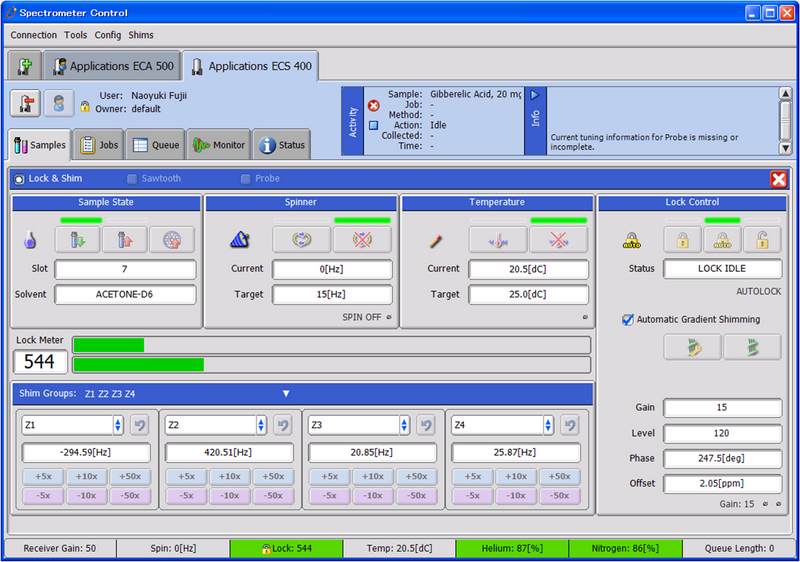Image resolution: width=800 pixels, height=562 pixels.
Task: Click the sample changer icon left of user icon
Action: pos(26,104)
